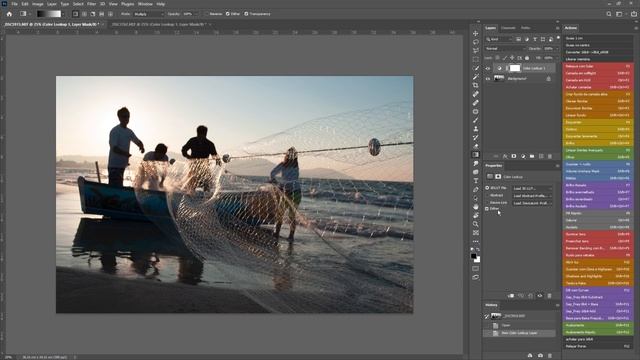Open the Load Abstract Profile dropdown
Image resolution: width=640 pixels, height=360 pixels.
pos(533,196)
